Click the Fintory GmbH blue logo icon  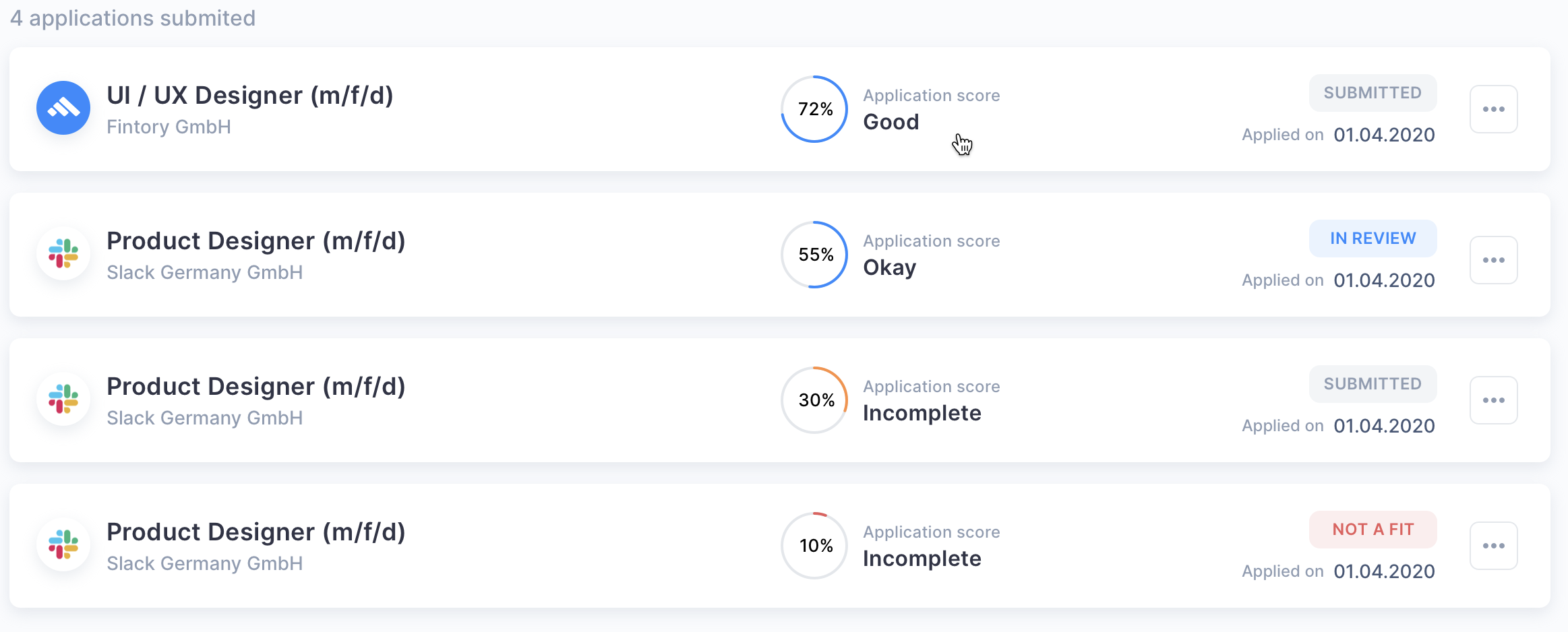coord(63,108)
